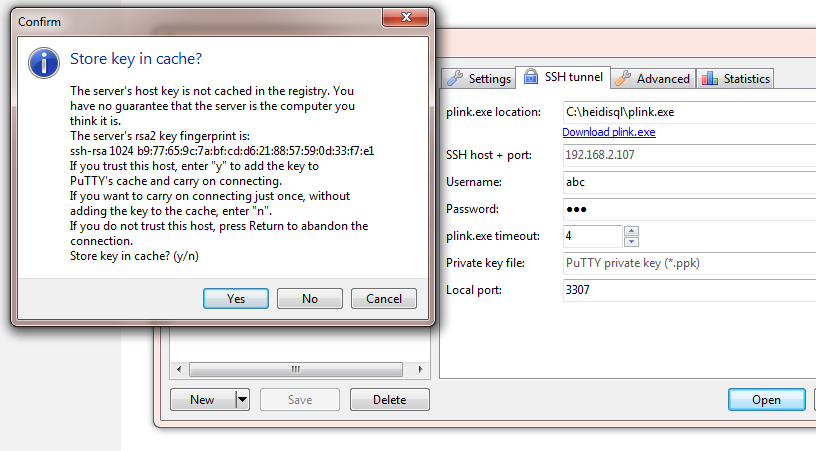
Task: Cancel the store key prompt
Action: tap(384, 299)
